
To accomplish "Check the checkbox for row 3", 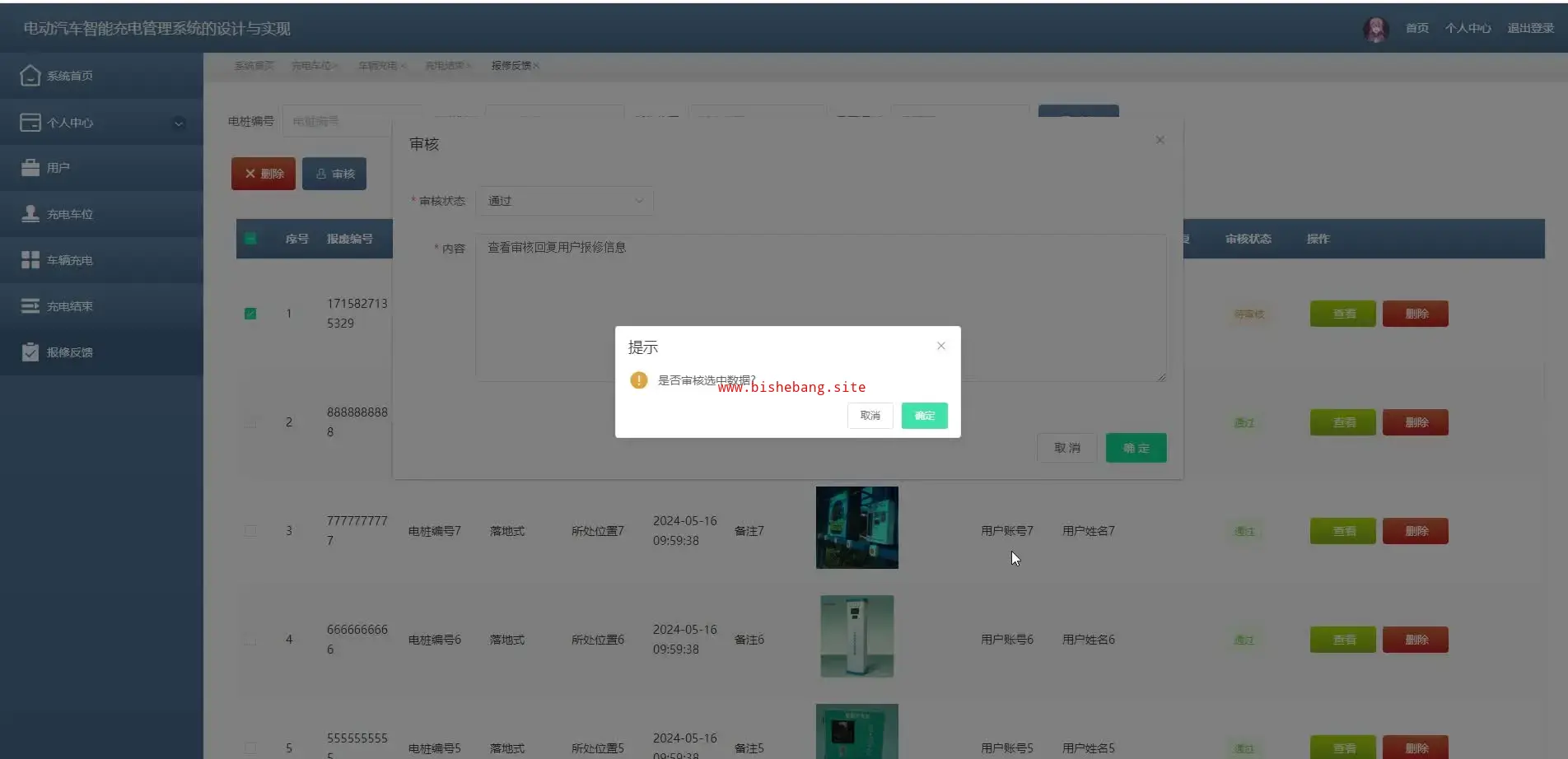I will (250, 531).
